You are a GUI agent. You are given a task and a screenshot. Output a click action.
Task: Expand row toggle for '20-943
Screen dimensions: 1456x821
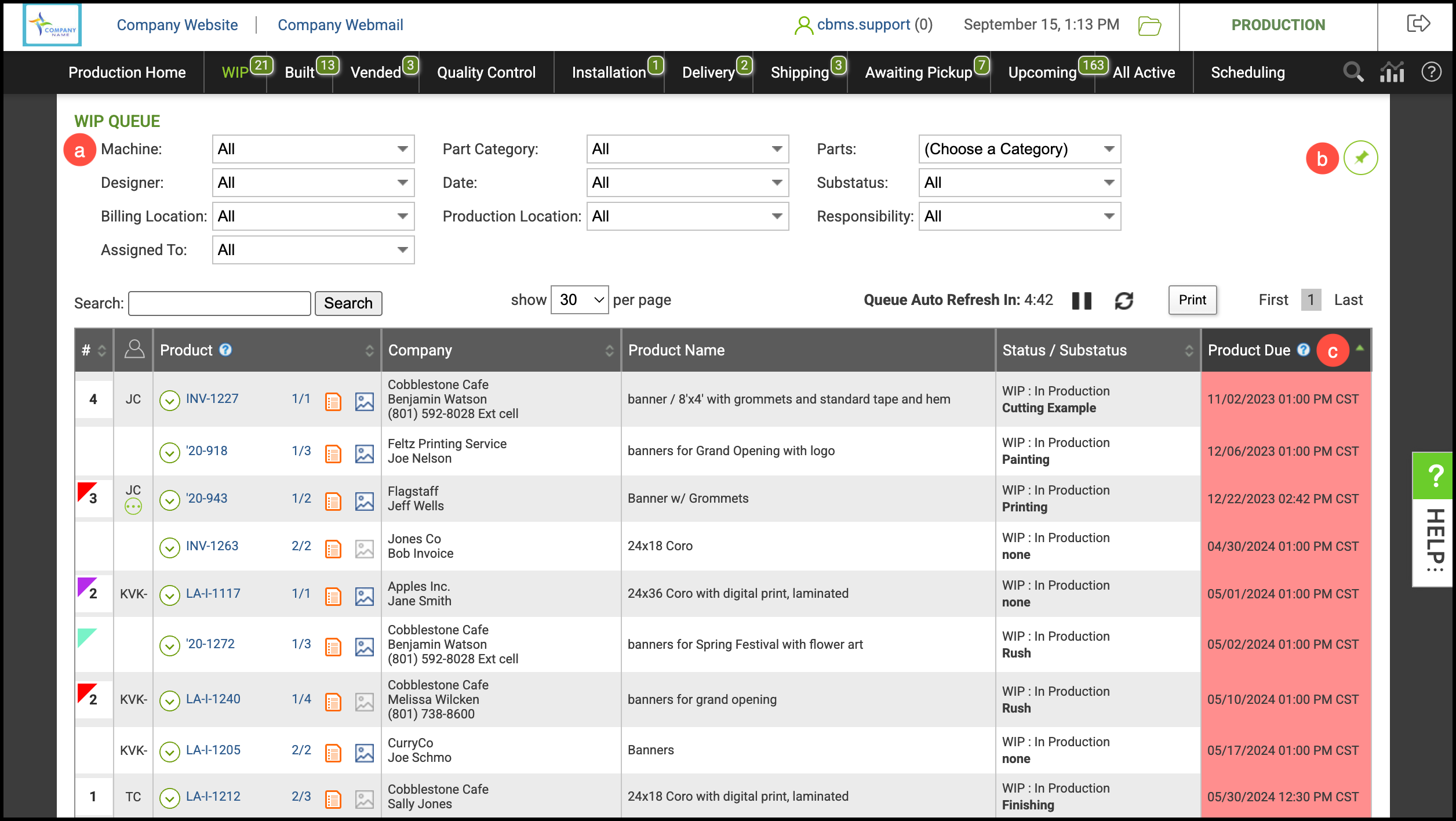[x=169, y=500]
